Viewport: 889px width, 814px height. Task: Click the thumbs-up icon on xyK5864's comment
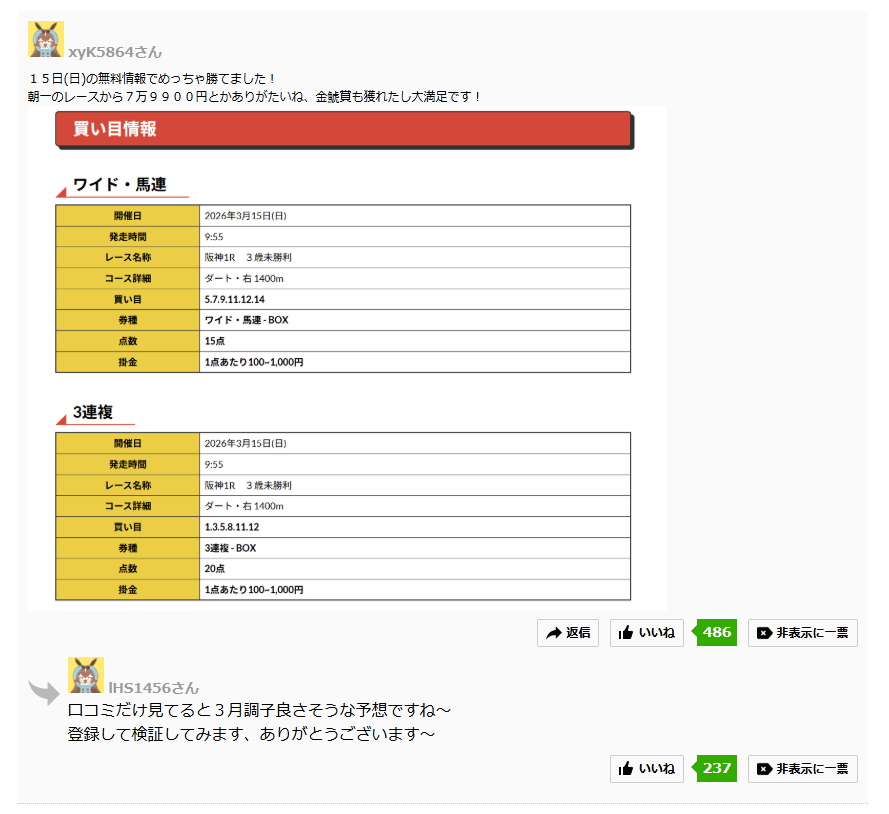[x=626, y=633]
